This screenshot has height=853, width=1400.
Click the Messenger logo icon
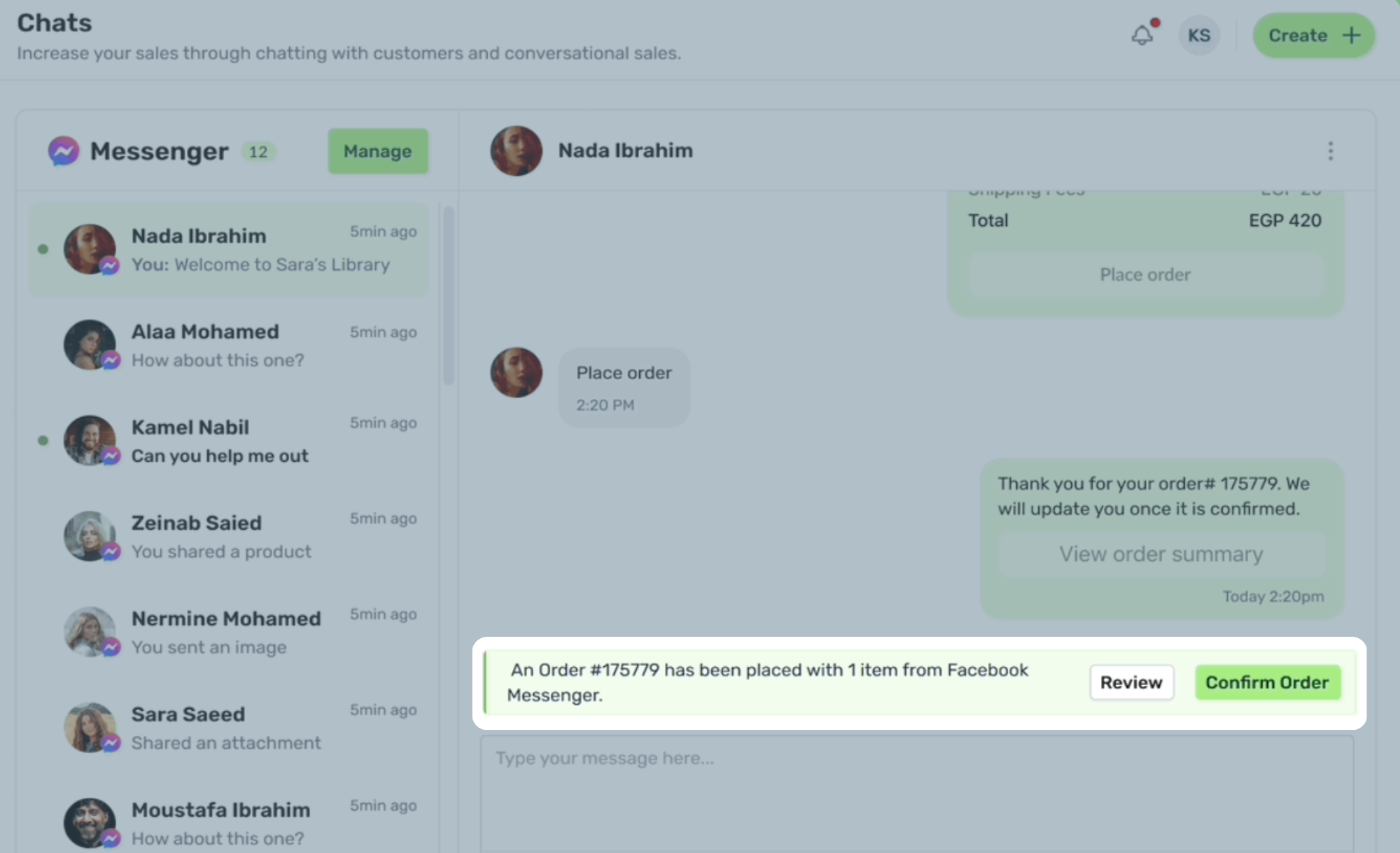tap(63, 151)
